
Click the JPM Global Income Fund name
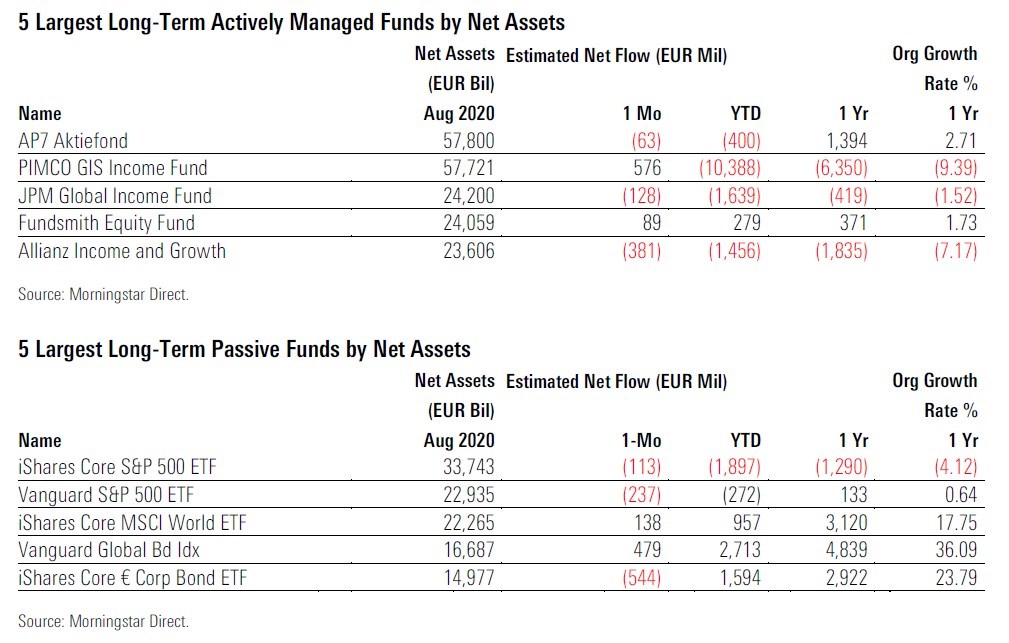(x=114, y=196)
